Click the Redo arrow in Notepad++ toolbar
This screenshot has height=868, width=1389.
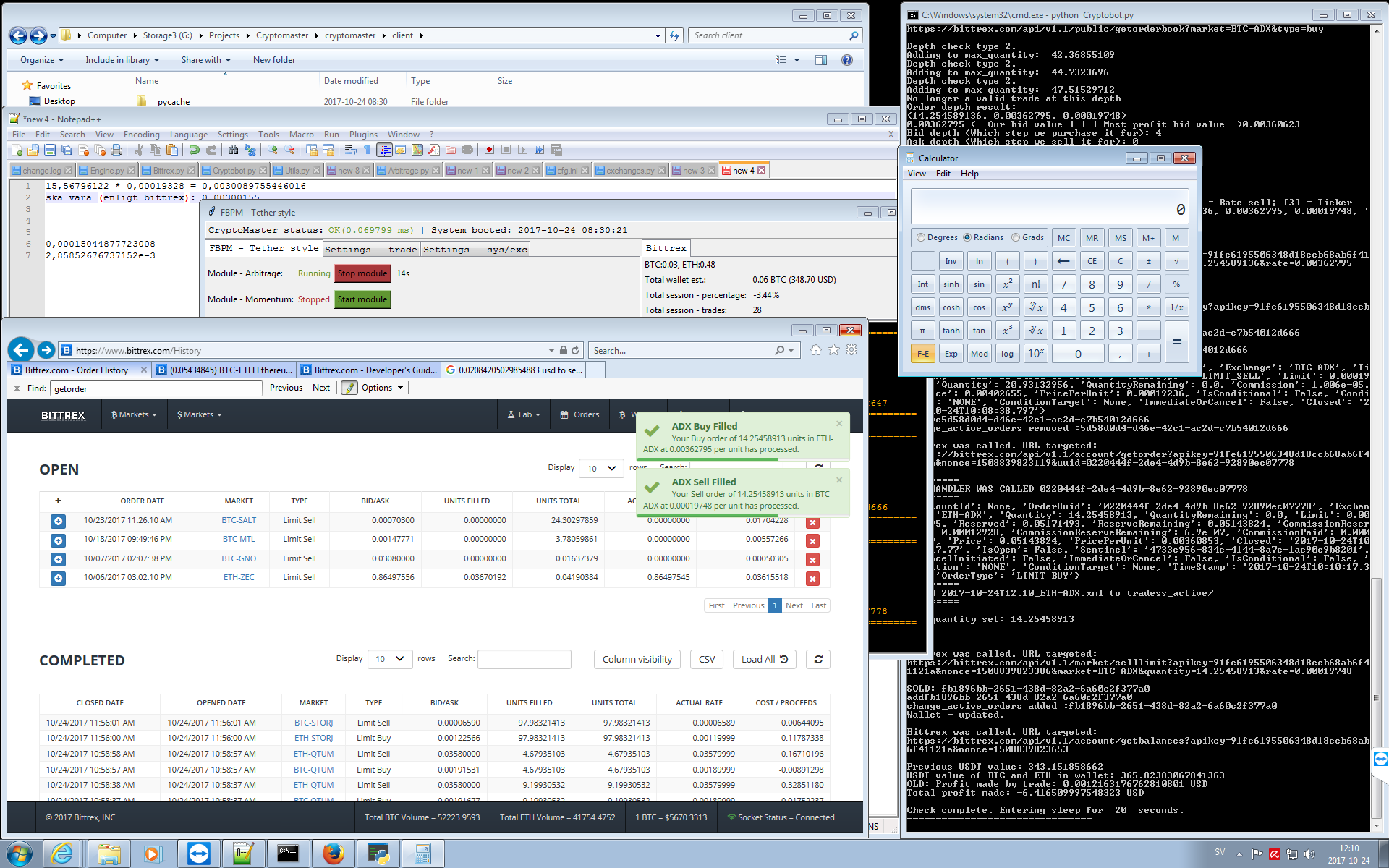211,150
